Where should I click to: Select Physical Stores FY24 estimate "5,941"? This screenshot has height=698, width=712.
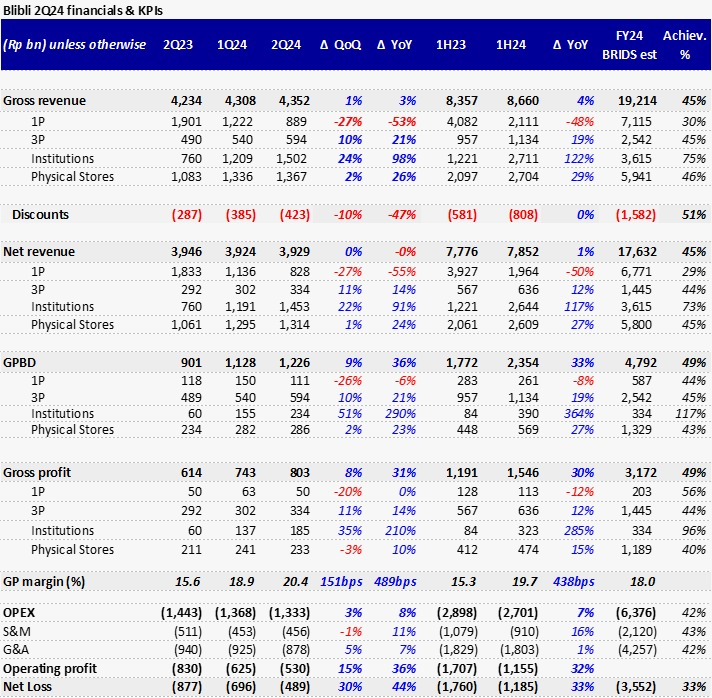[x=636, y=177]
